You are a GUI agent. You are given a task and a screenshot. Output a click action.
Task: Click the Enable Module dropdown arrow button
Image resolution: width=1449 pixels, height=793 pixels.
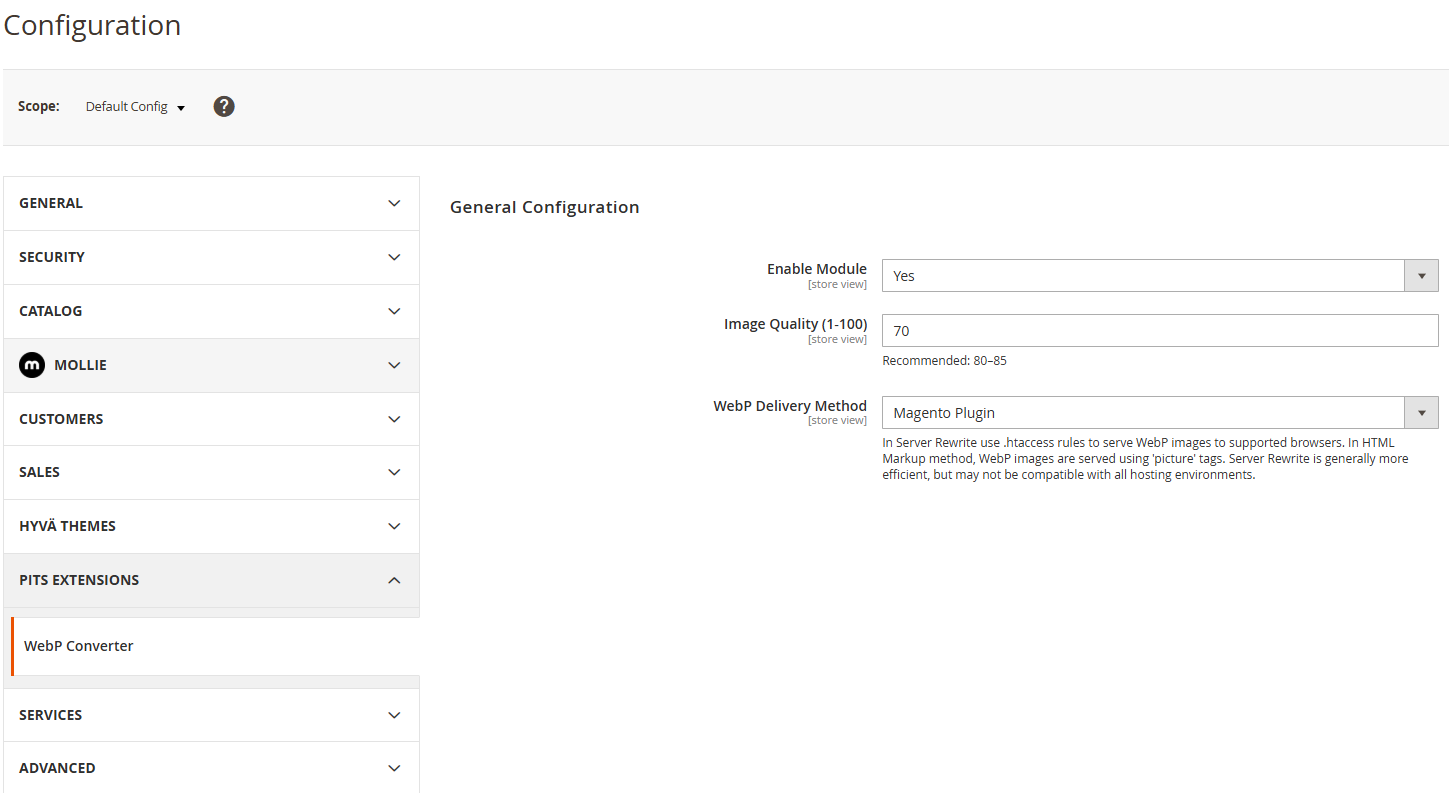[1421, 276]
